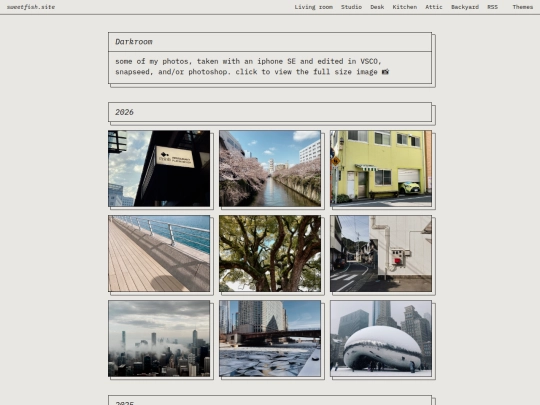
Task: View the foggy city skyline photo
Action: (159, 339)
